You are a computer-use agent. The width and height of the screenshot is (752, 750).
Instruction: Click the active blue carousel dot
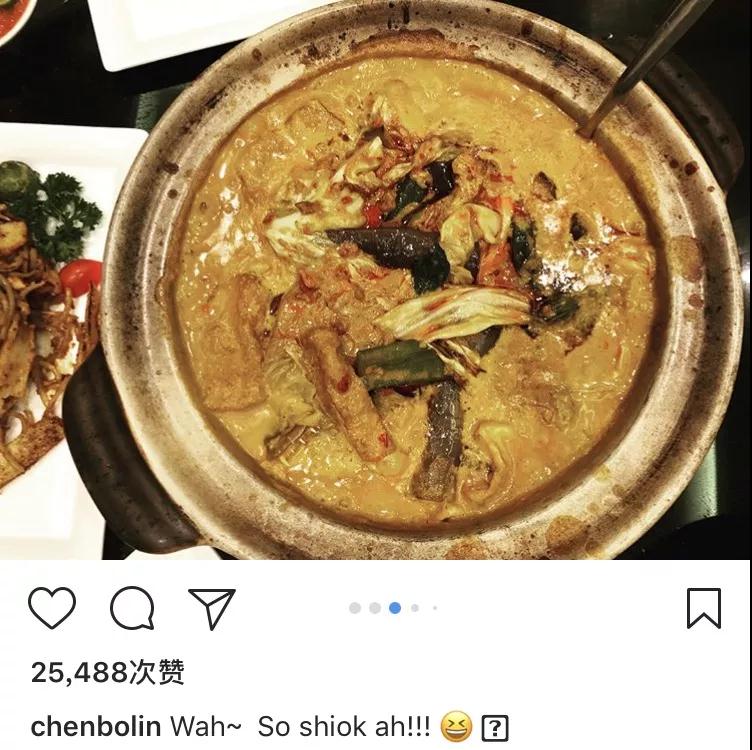[395, 608]
